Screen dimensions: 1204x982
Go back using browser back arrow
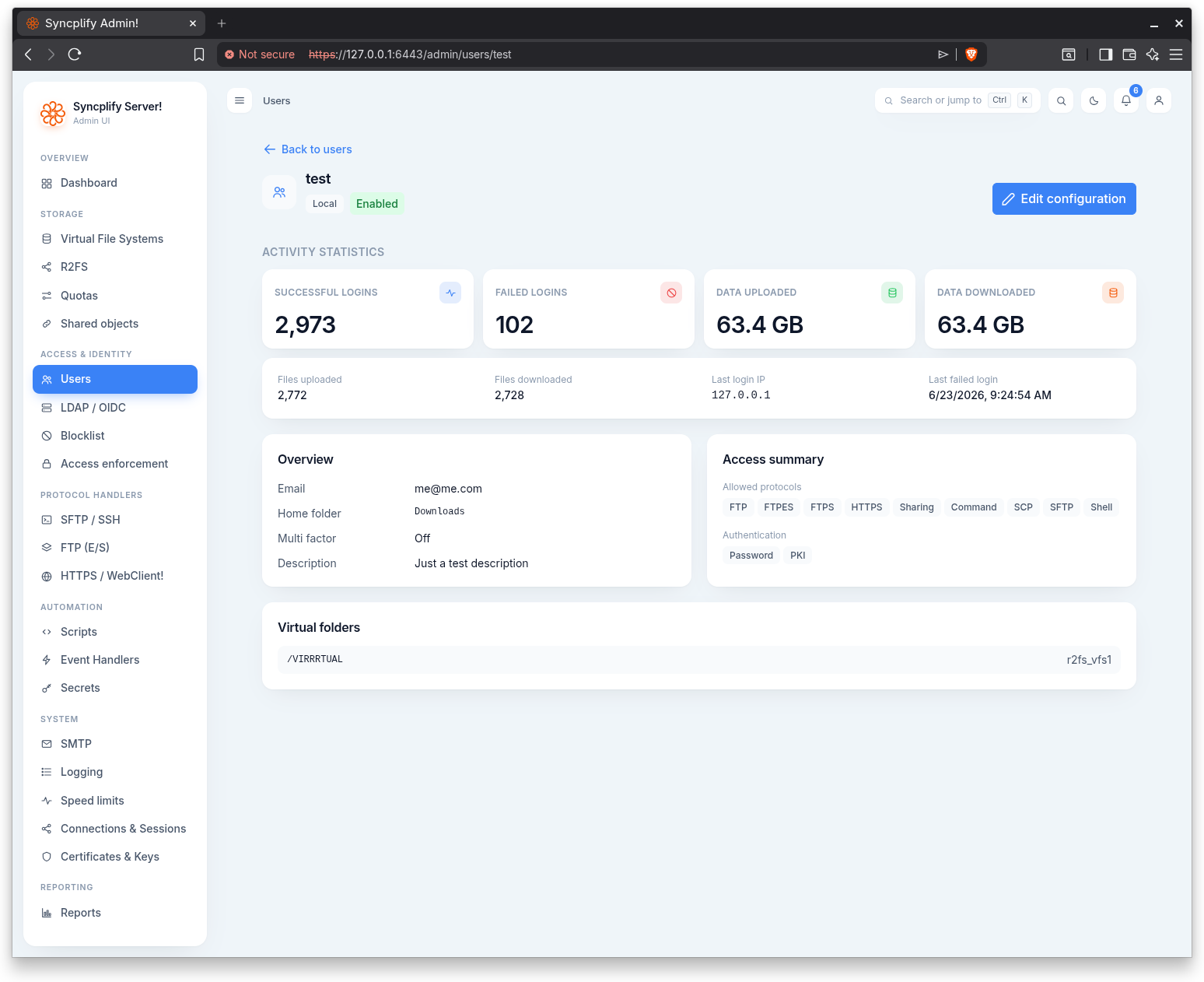(x=29, y=54)
